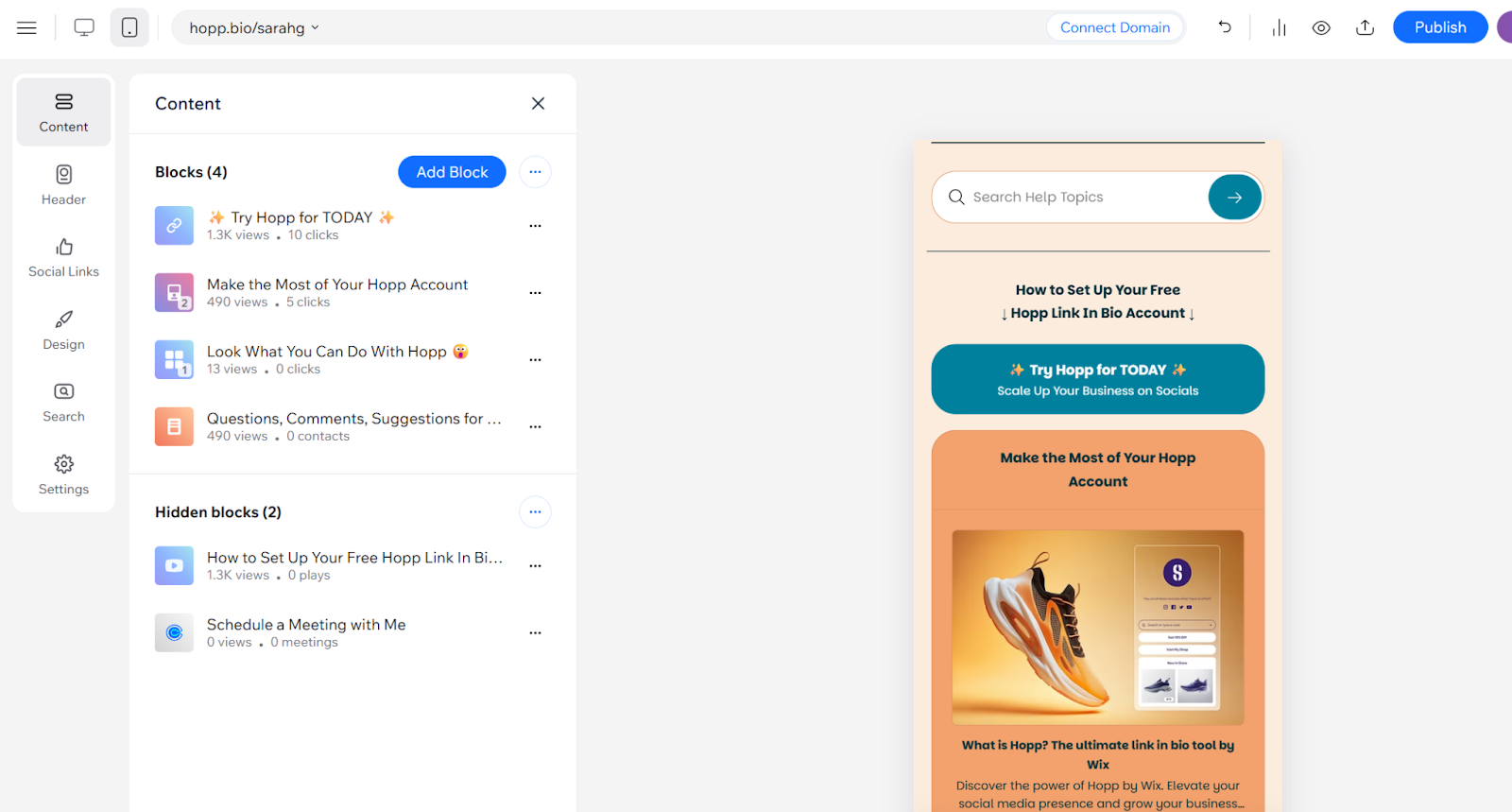Open the Settings sidebar tab
The image size is (1512, 812).
point(63,475)
